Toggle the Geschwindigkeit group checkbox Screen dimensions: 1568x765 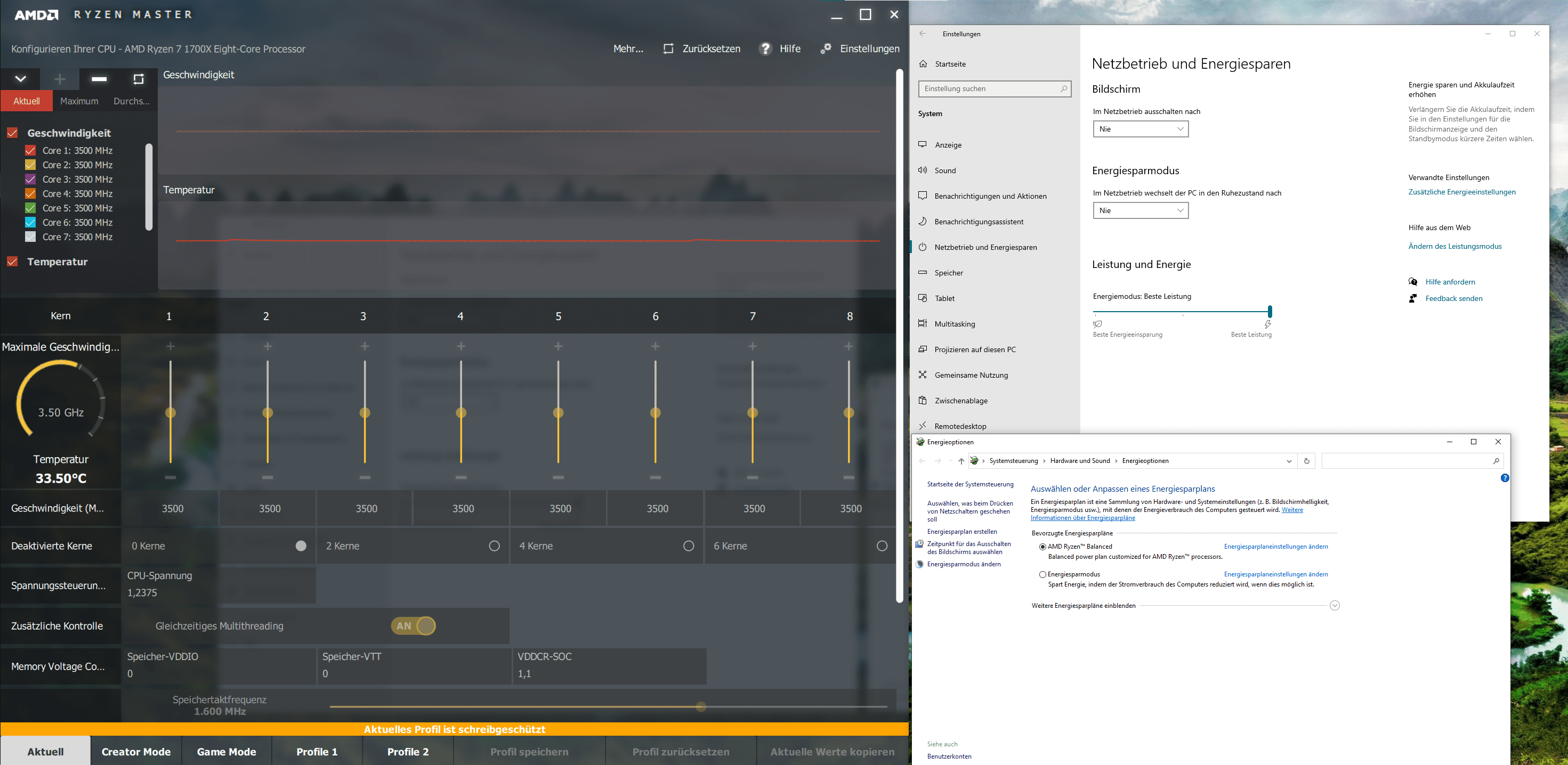click(x=12, y=133)
